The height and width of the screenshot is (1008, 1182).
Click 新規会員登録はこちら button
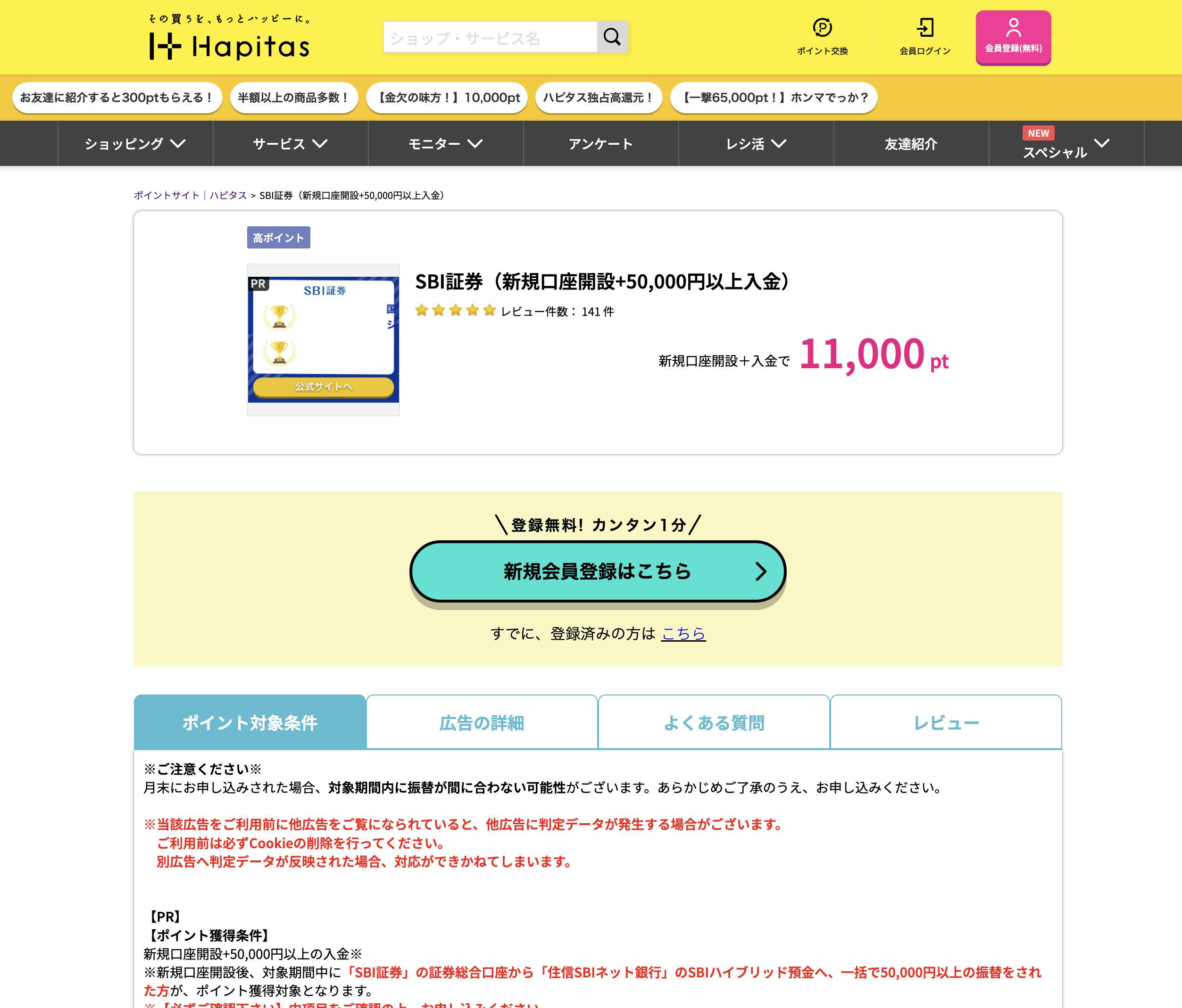597,571
